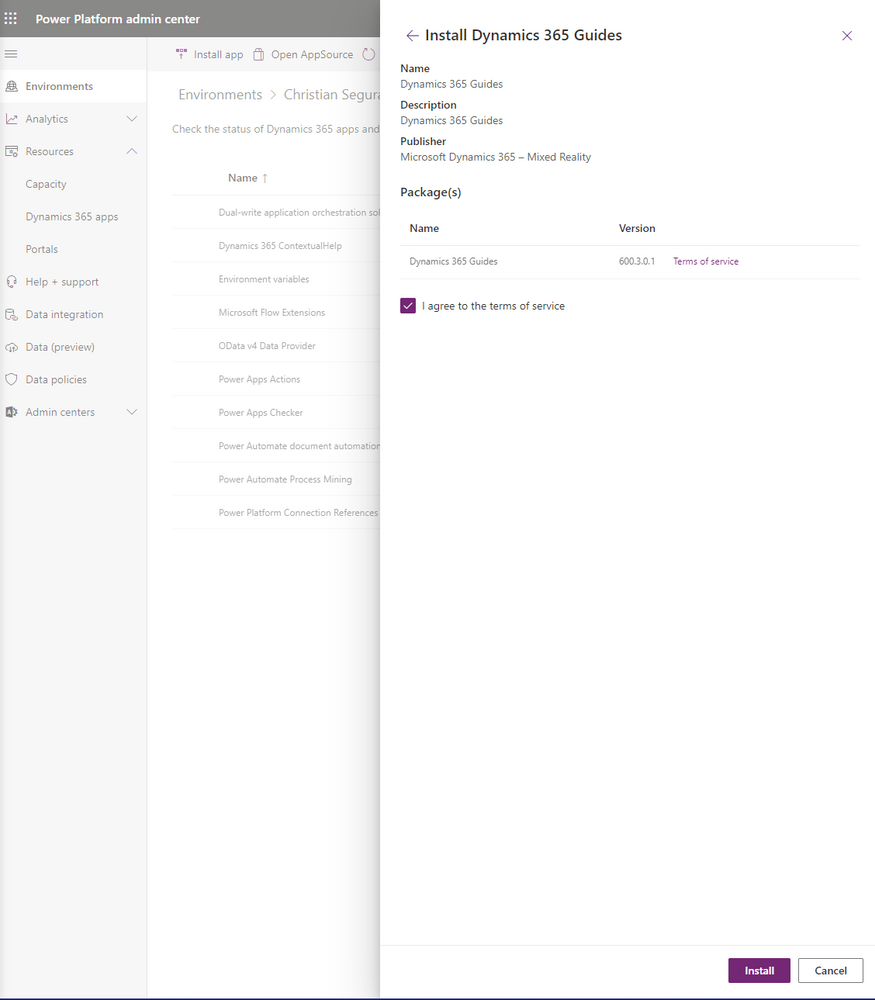Viewport: 875px width, 1000px height.
Task: Click the Data policies shield icon
Action: click(x=11, y=379)
